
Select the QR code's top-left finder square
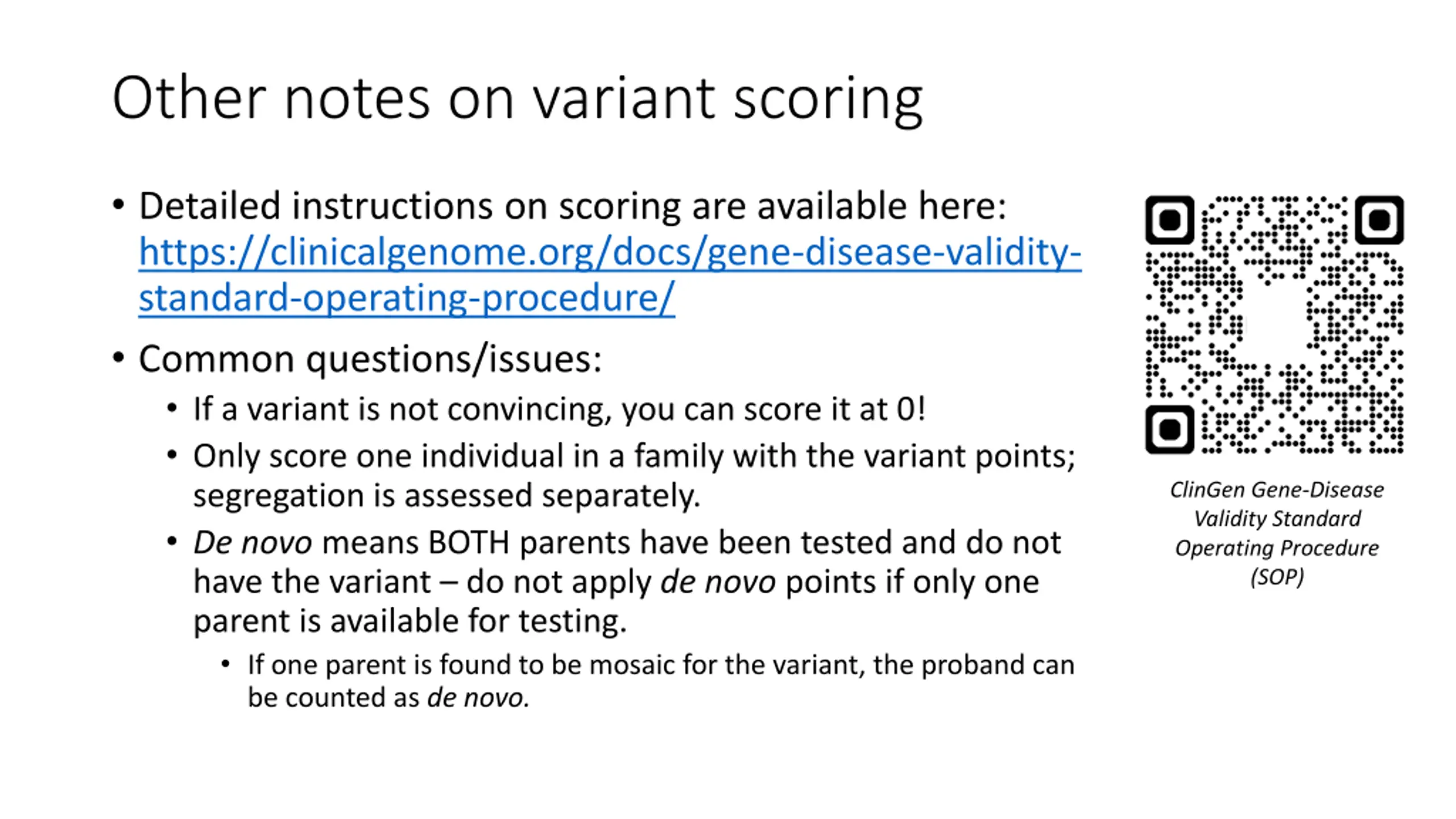pos(1169,220)
